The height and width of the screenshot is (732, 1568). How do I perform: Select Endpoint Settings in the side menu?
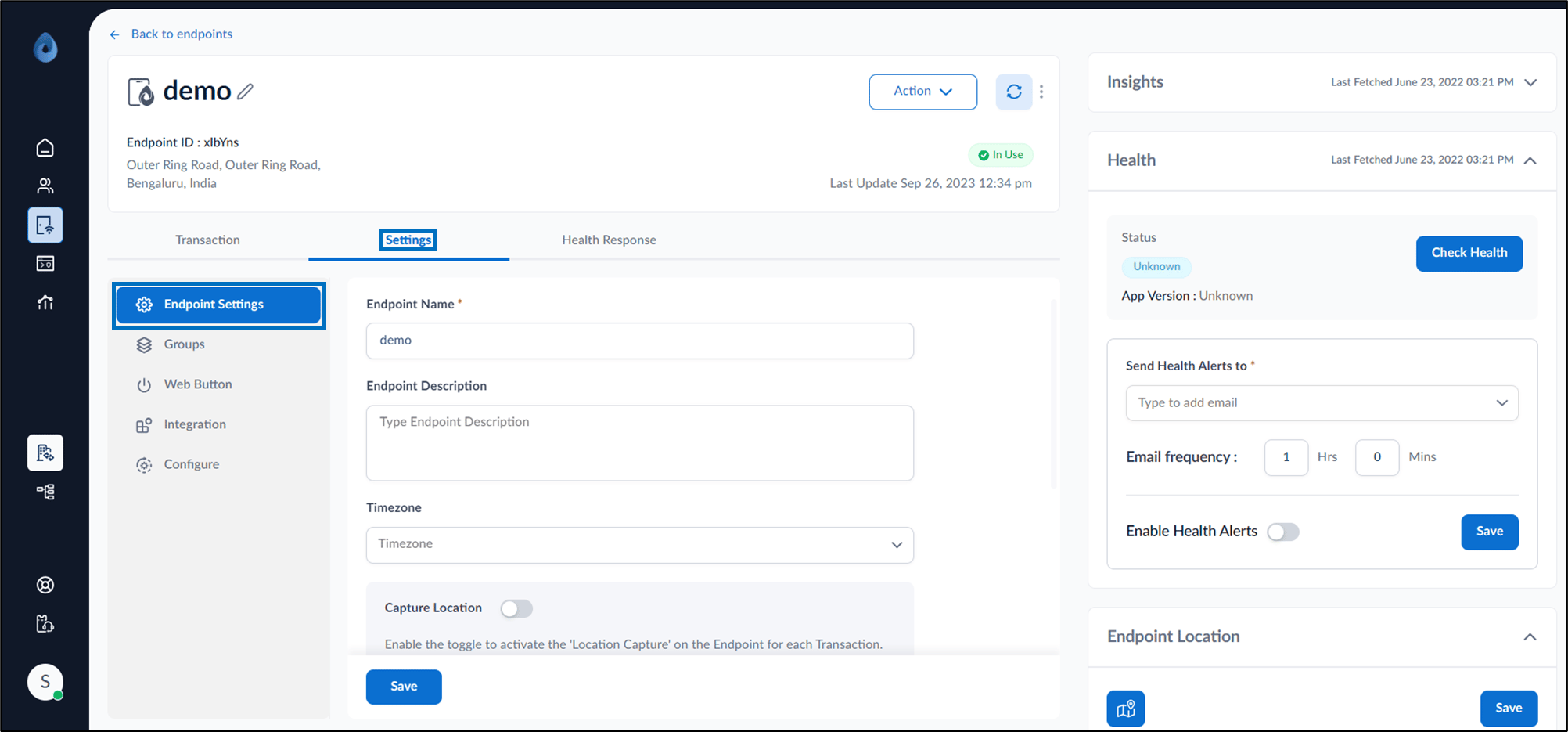[x=218, y=305]
